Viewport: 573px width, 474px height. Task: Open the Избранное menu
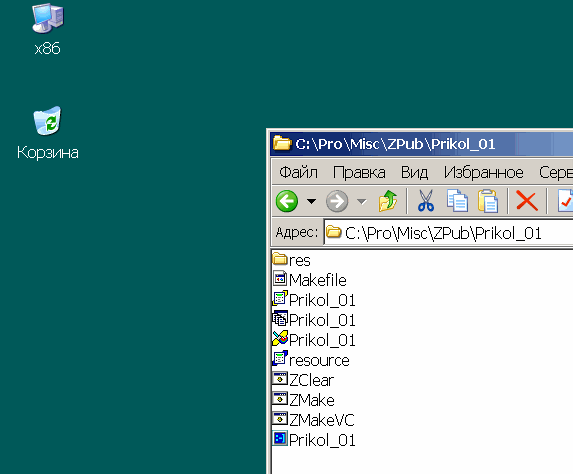(x=483, y=172)
